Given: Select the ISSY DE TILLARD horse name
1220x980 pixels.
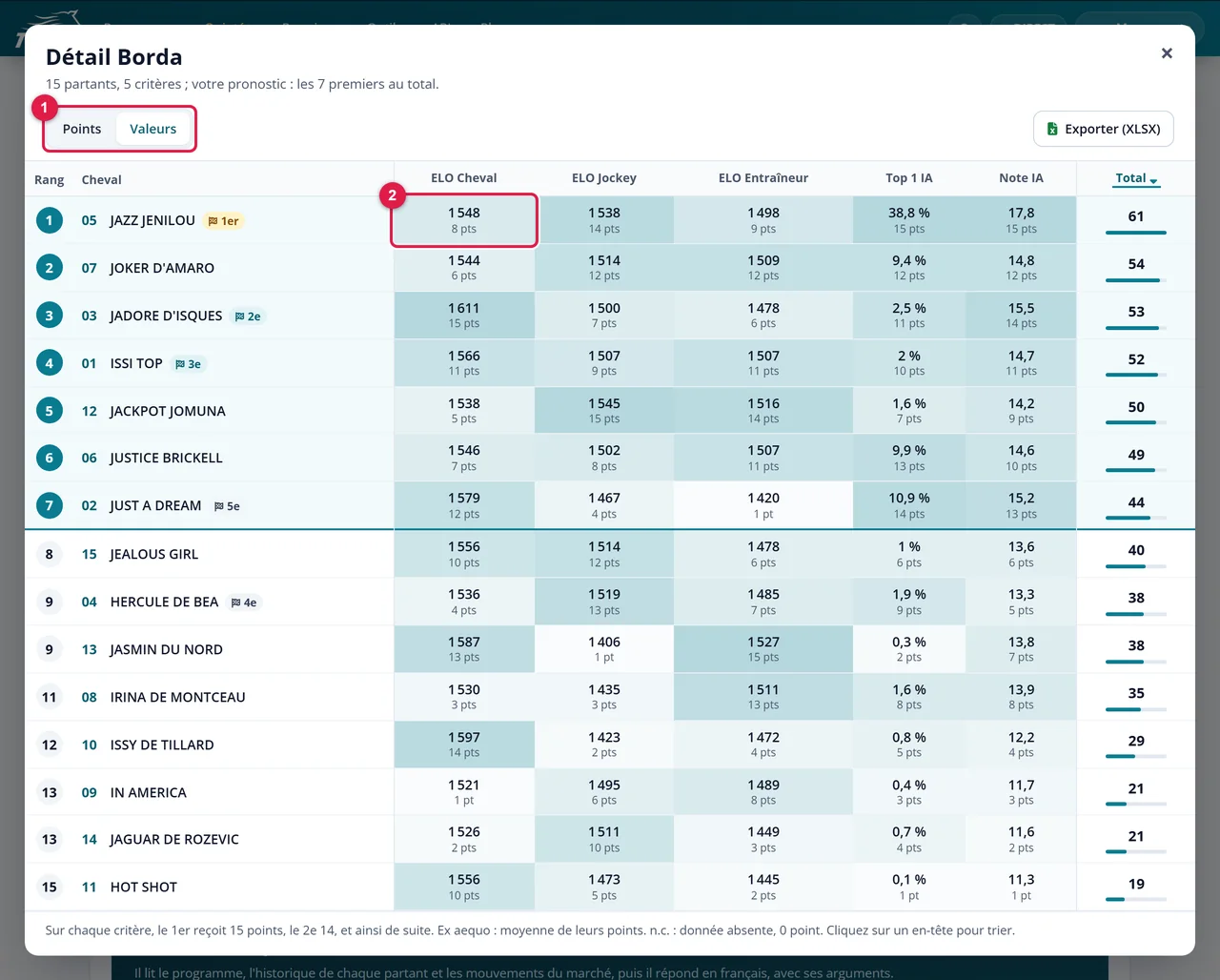Looking at the screenshot, I should click(x=162, y=745).
